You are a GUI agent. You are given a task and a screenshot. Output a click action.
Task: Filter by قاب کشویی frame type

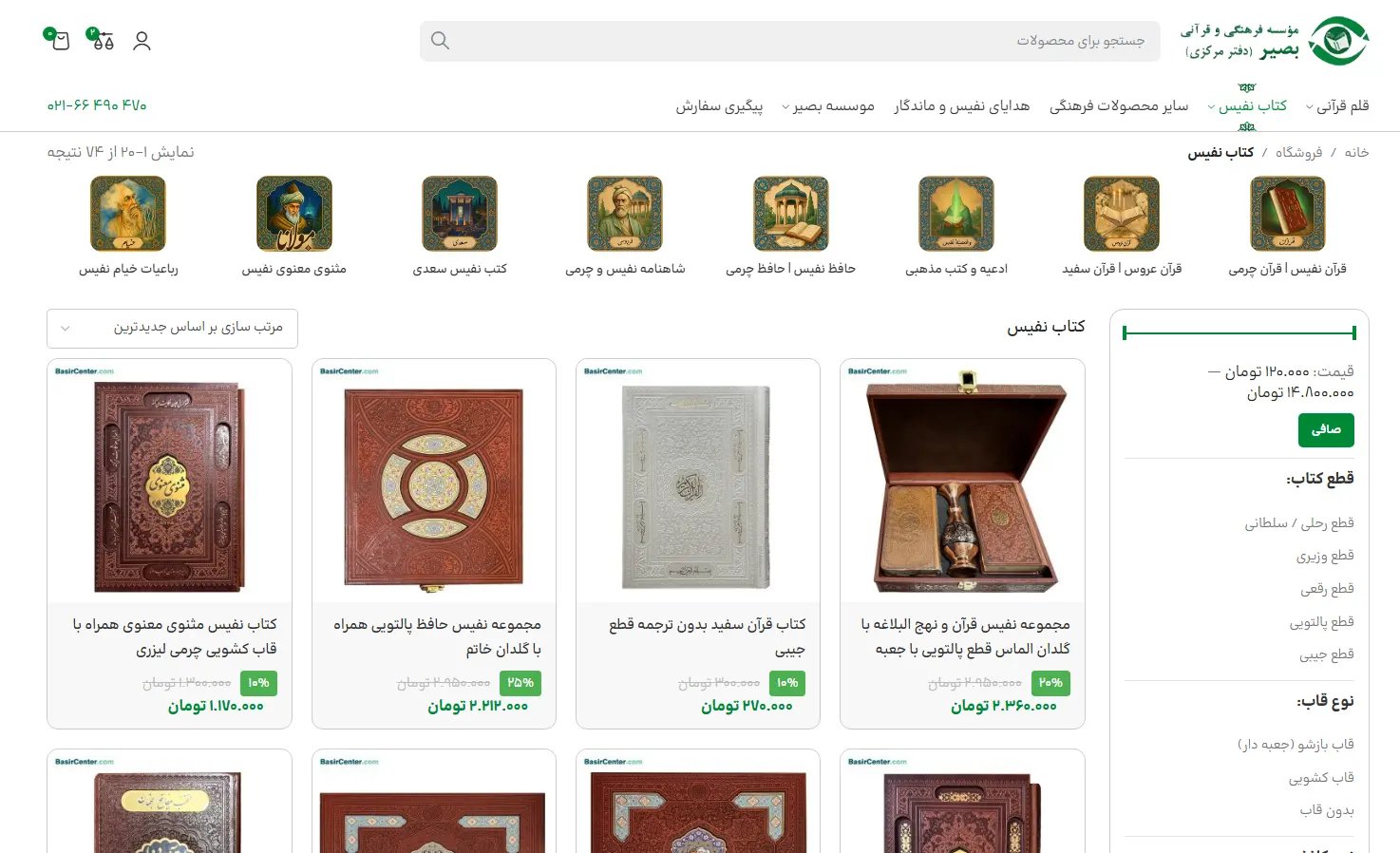click(x=1321, y=778)
